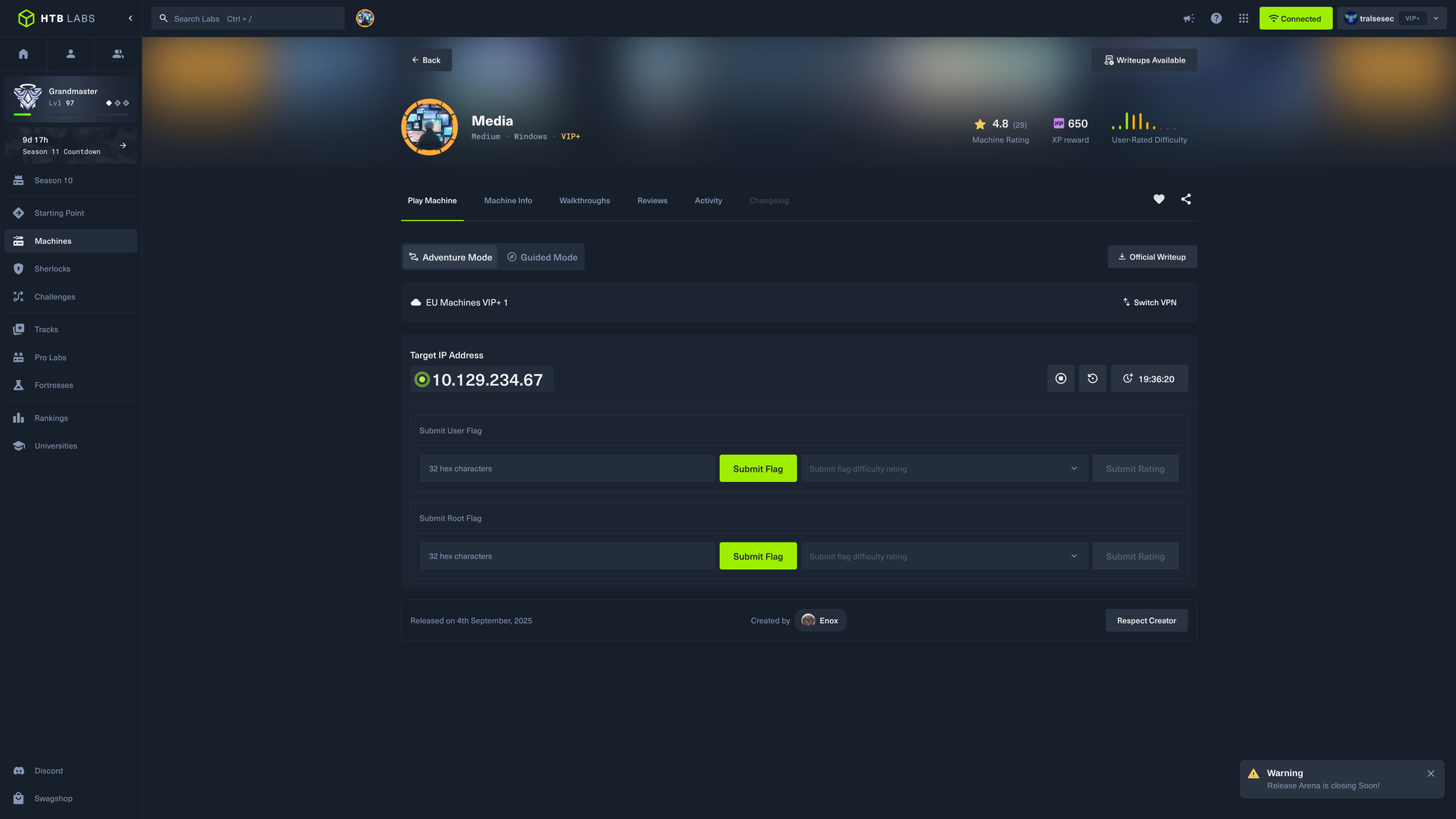Open the apps grid icon
Viewport: 1456px width, 819px height.
1243,18
